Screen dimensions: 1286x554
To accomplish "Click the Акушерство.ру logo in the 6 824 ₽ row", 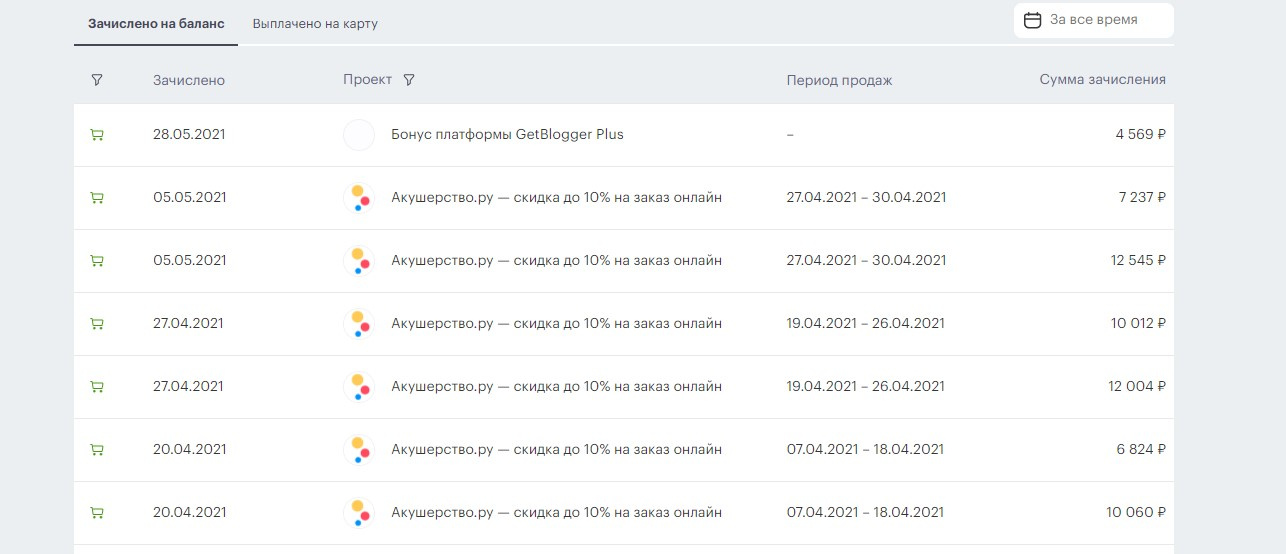I will (x=359, y=450).
